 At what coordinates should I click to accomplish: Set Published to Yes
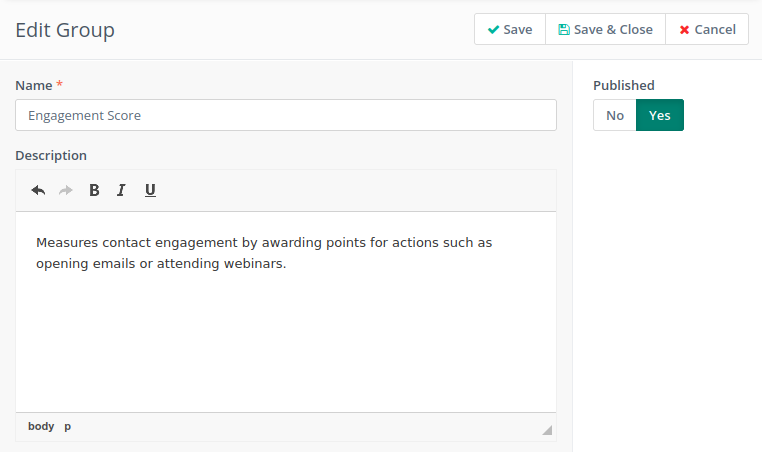[659, 115]
